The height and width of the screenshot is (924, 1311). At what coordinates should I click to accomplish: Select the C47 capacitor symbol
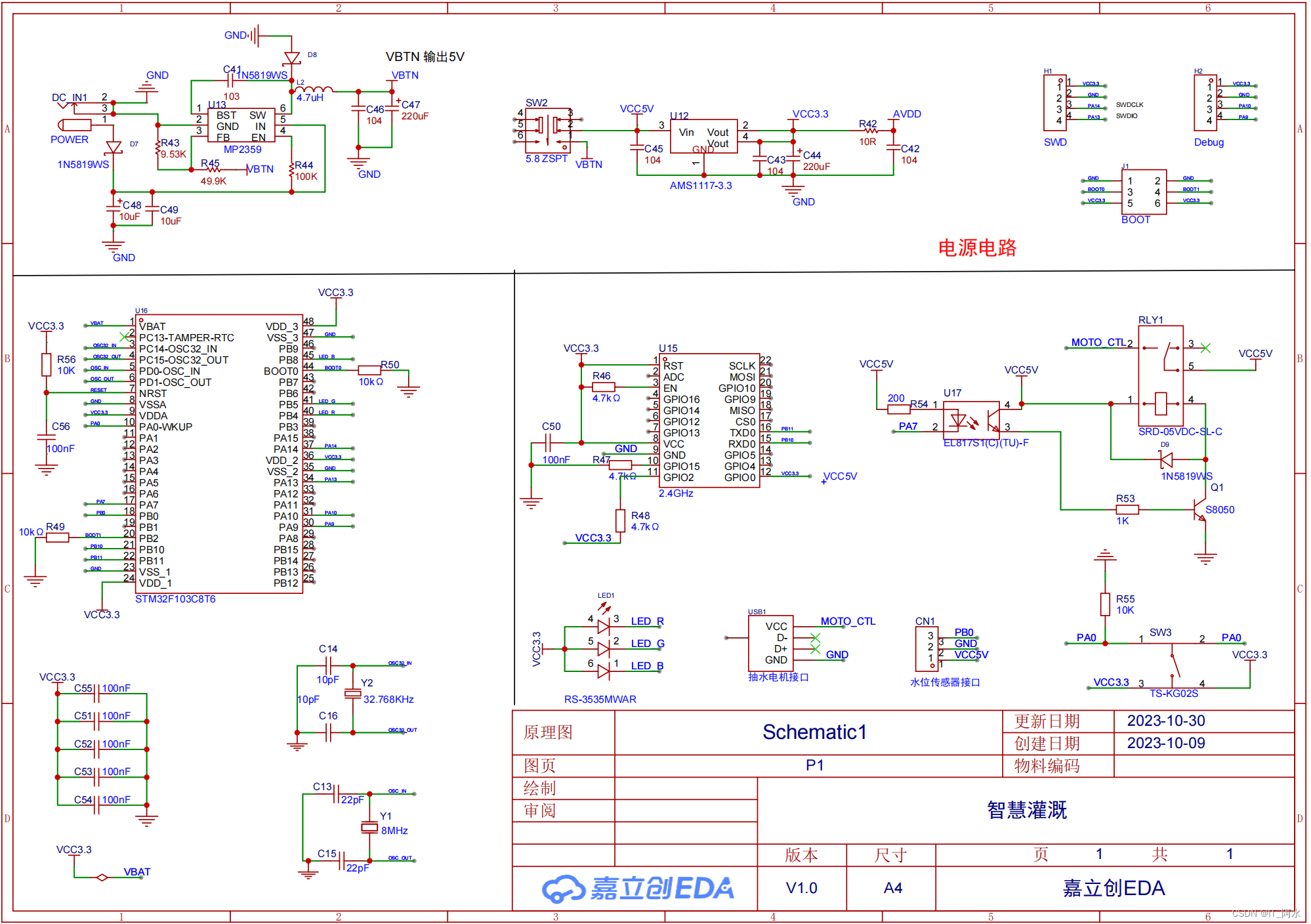(x=392, y=107)
